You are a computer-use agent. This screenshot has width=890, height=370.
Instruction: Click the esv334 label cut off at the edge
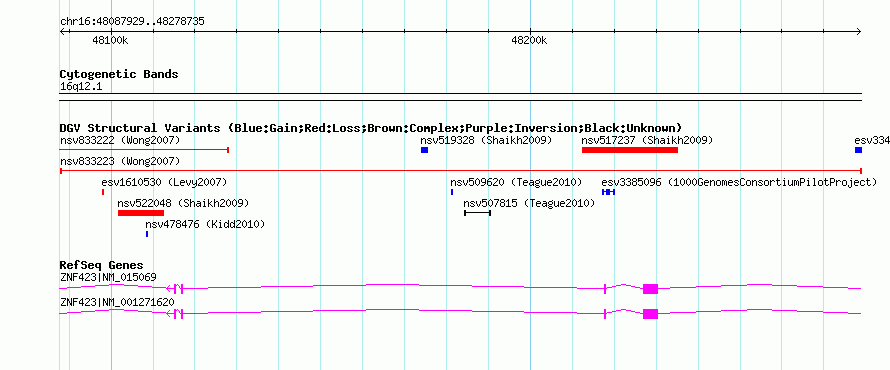pos(872,140)
